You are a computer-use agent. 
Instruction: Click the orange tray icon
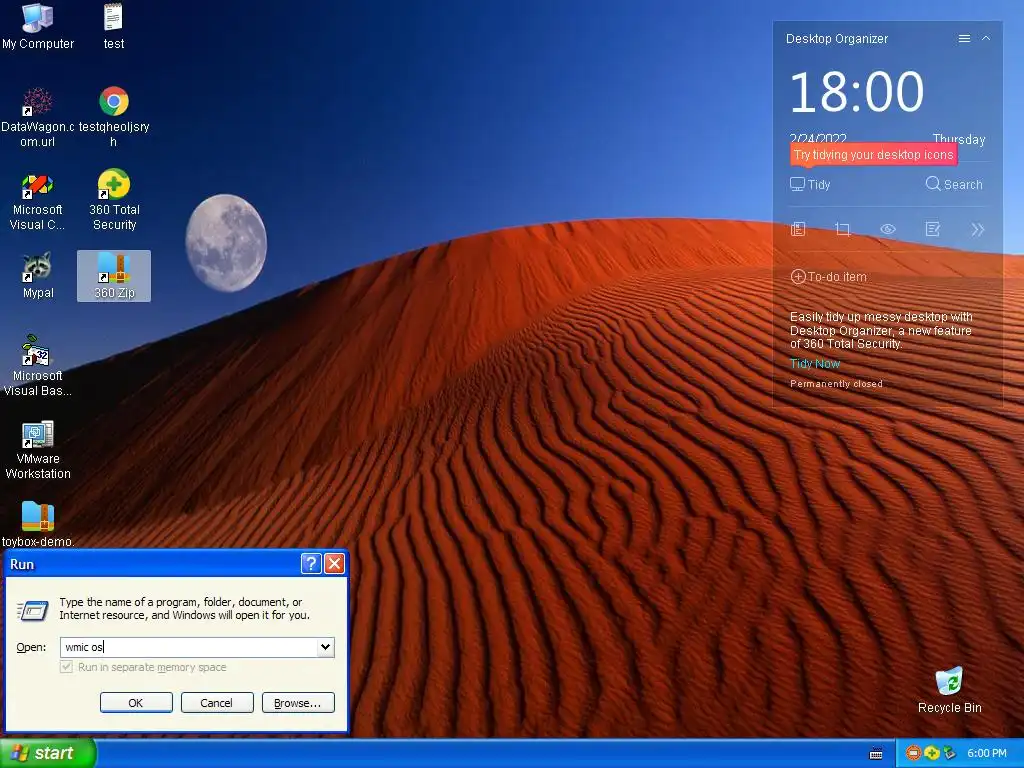coord(913,754)
